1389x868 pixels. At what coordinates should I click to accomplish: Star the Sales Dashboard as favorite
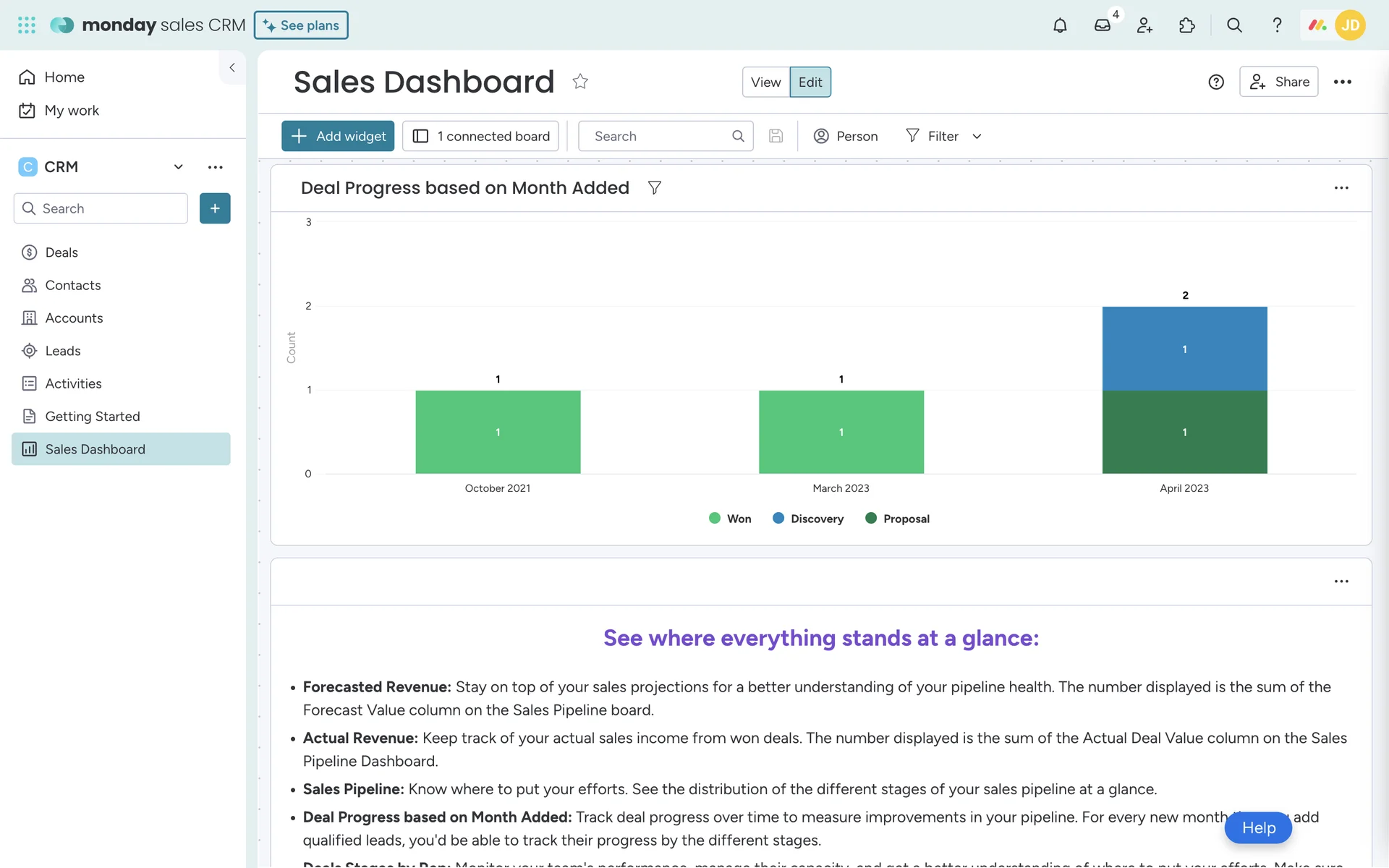tap(580, 82)
